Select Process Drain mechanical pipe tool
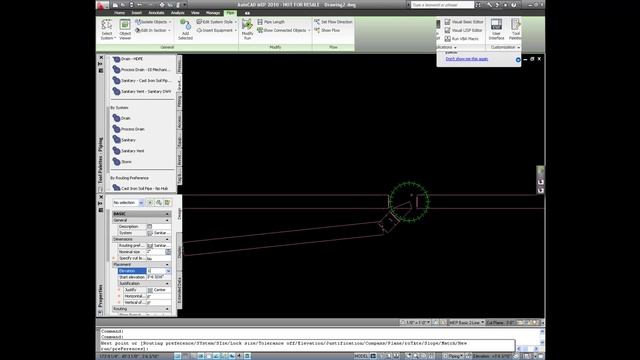640x360 pixels. pyautogui.click(x=141, y=70)
